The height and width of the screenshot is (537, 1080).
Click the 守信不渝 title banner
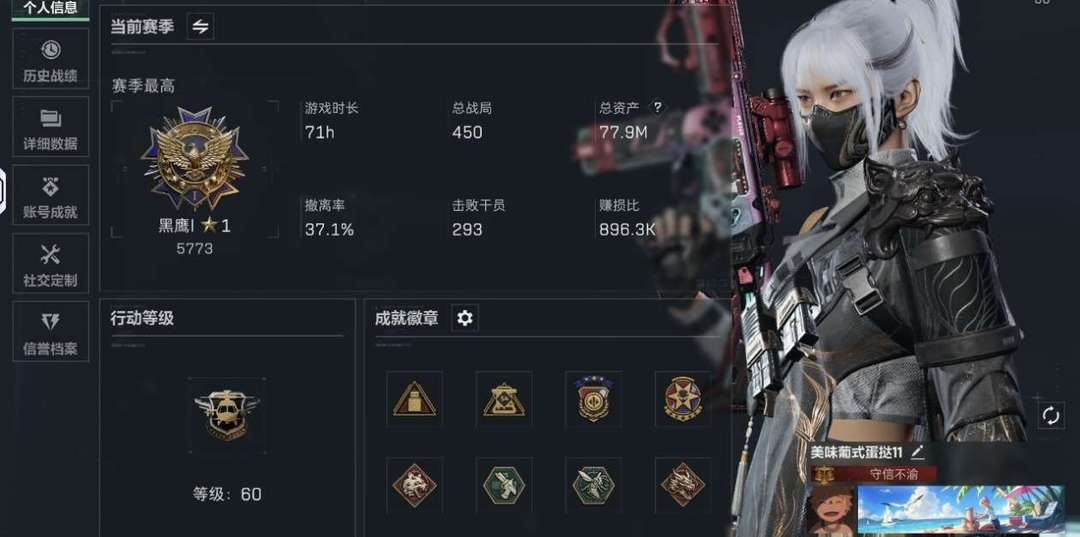tap(873, 474)
